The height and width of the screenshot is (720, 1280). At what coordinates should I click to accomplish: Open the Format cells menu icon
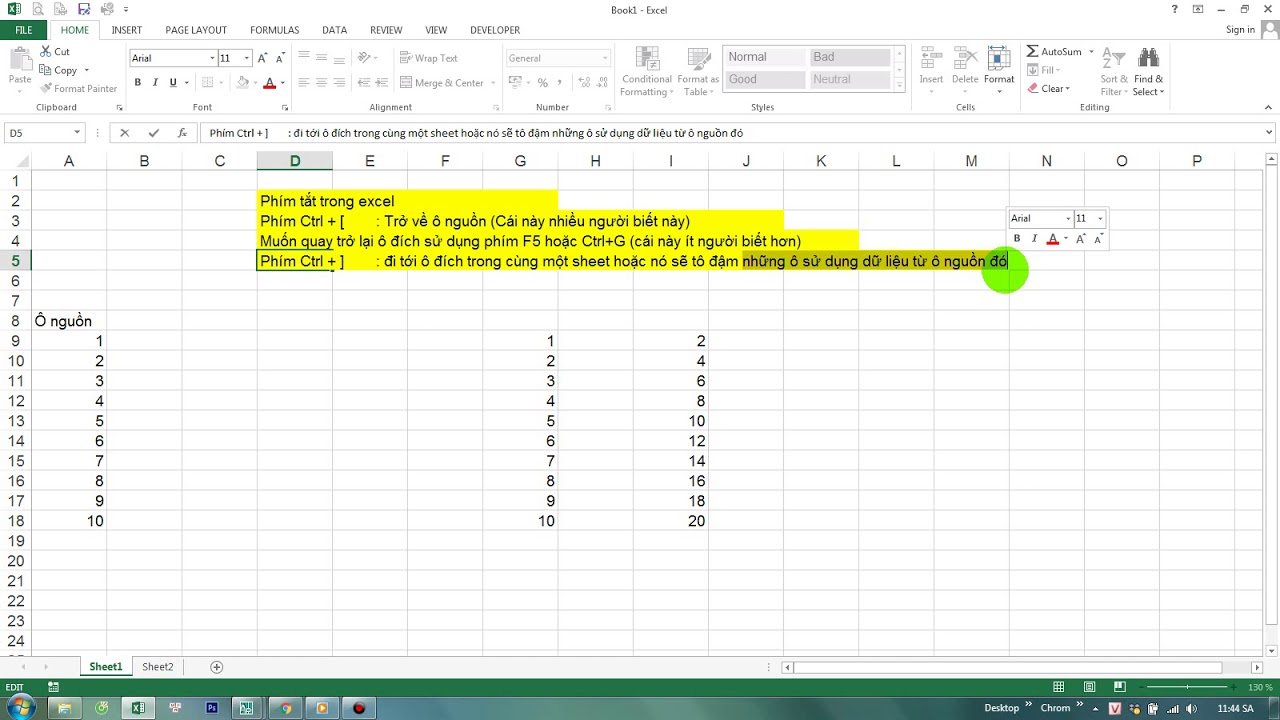pyautogui.click(x=998, y=58)
